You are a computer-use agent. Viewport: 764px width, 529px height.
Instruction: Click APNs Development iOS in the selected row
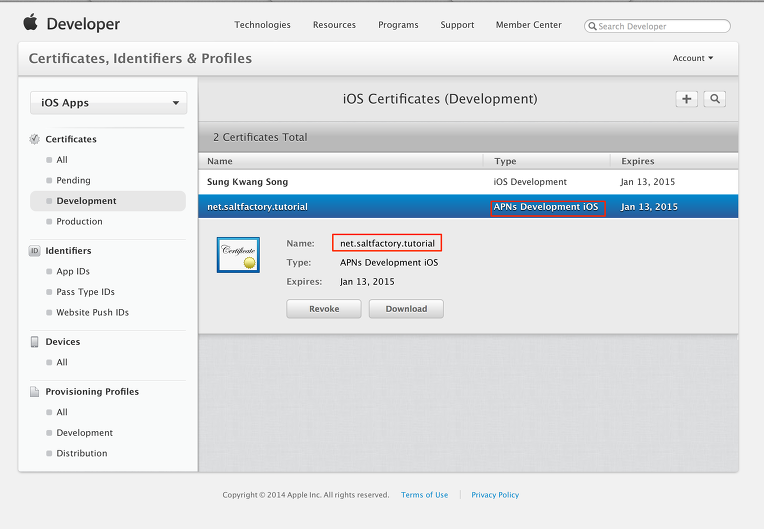[546, 207]
